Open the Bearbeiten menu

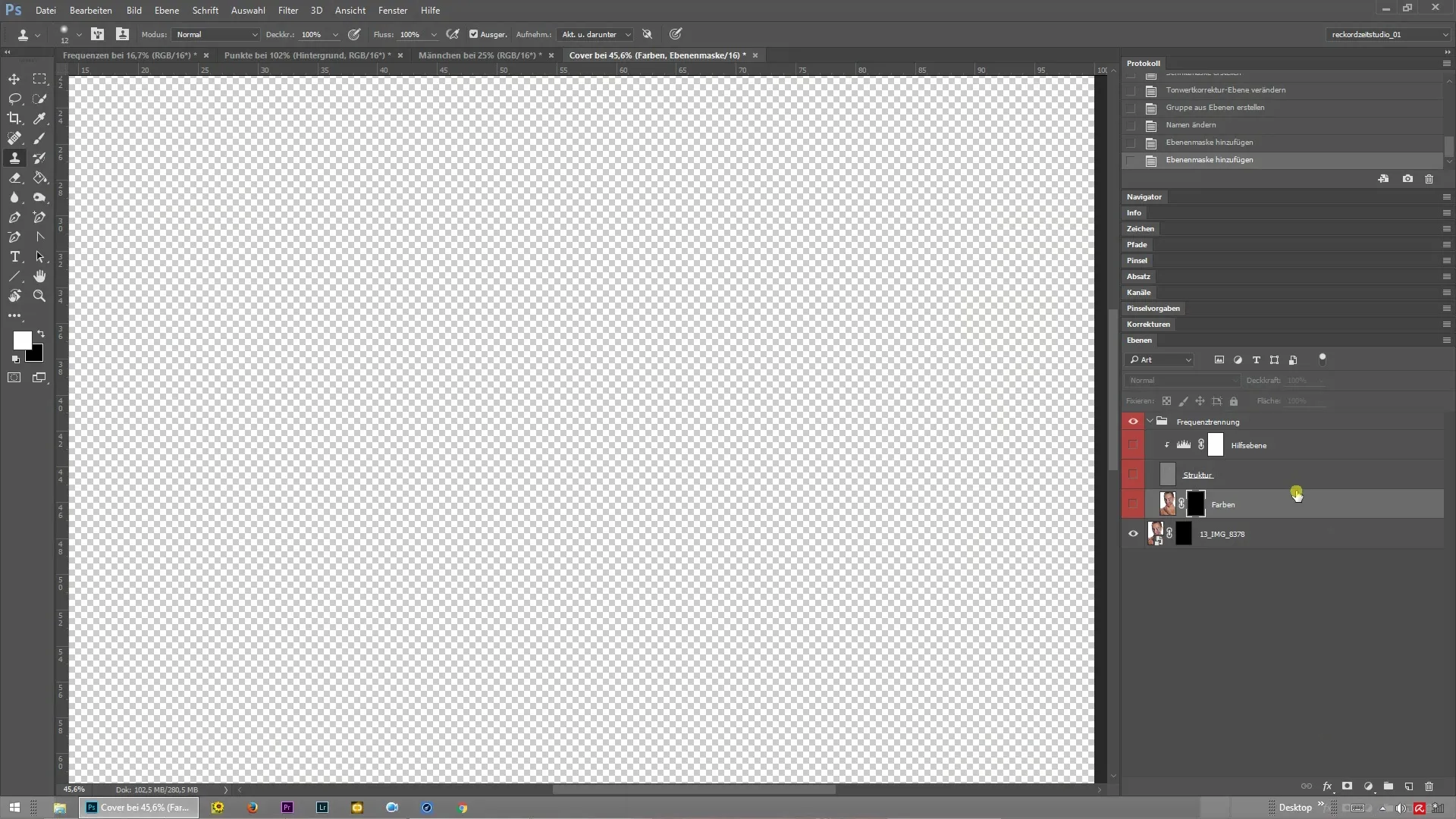point(91,11)
